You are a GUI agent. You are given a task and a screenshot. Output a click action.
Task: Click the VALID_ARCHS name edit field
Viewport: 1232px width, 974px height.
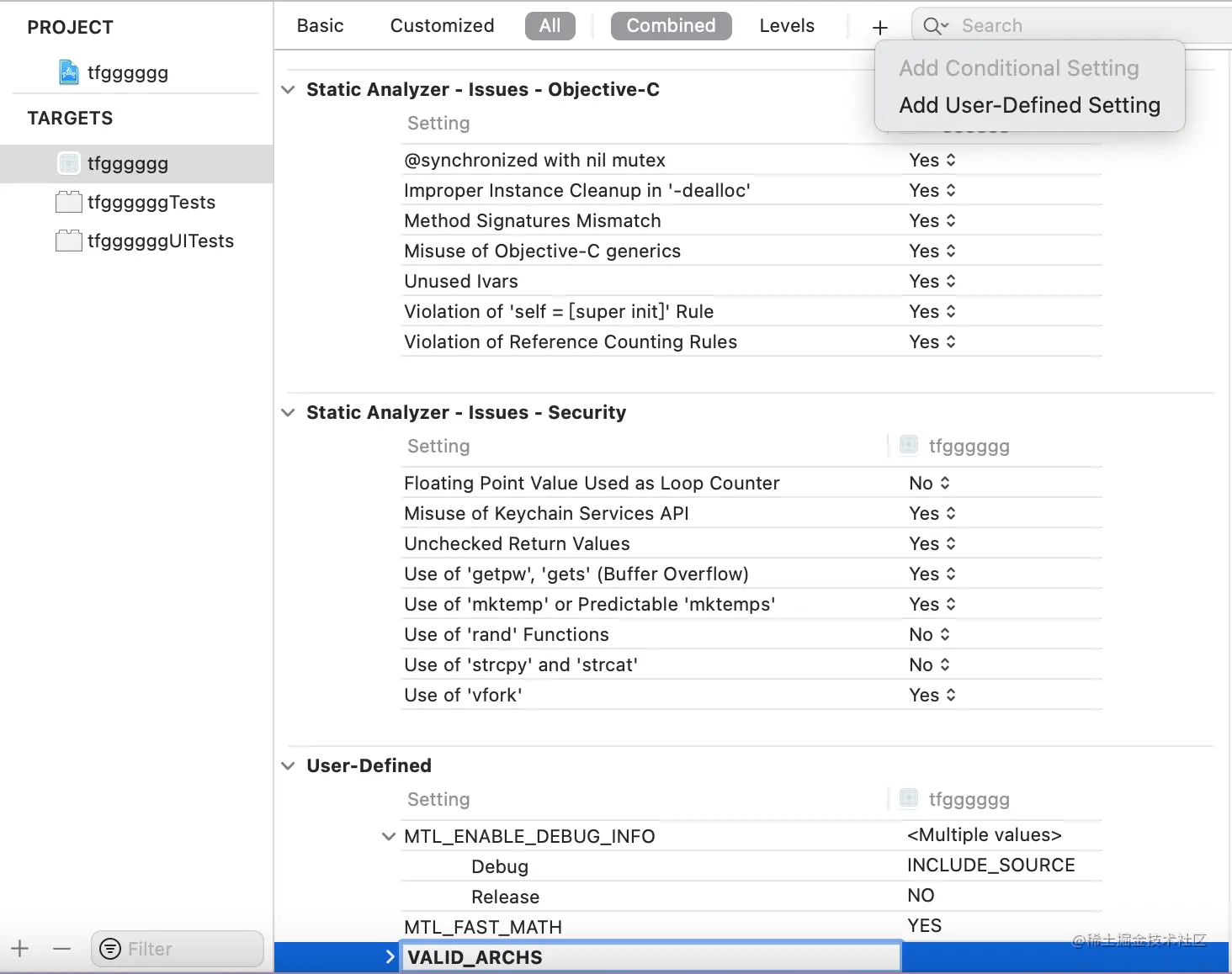[651, 957]
